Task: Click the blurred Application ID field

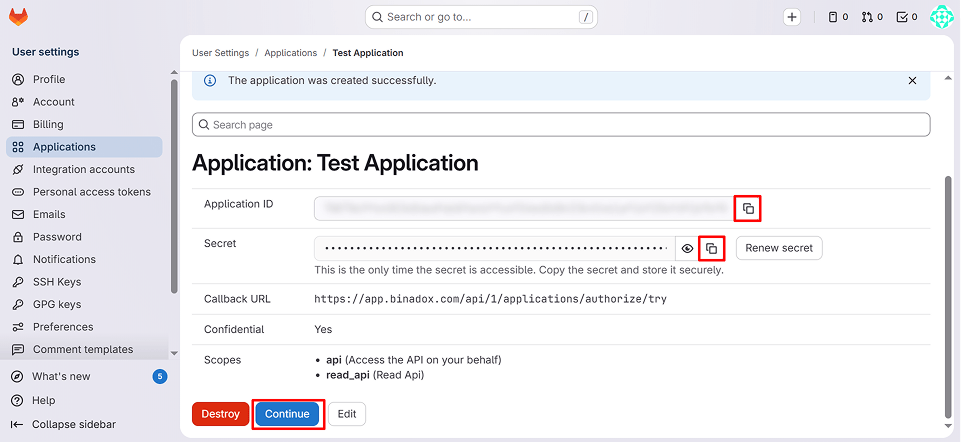Action: pos(525,208)
